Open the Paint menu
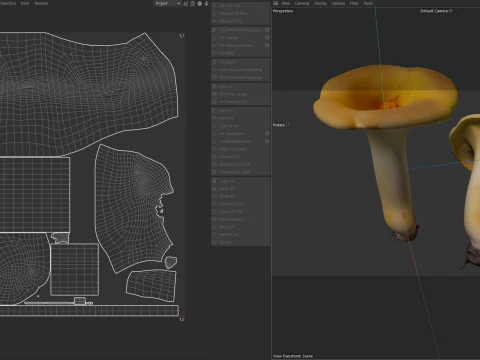 [25, 3]
